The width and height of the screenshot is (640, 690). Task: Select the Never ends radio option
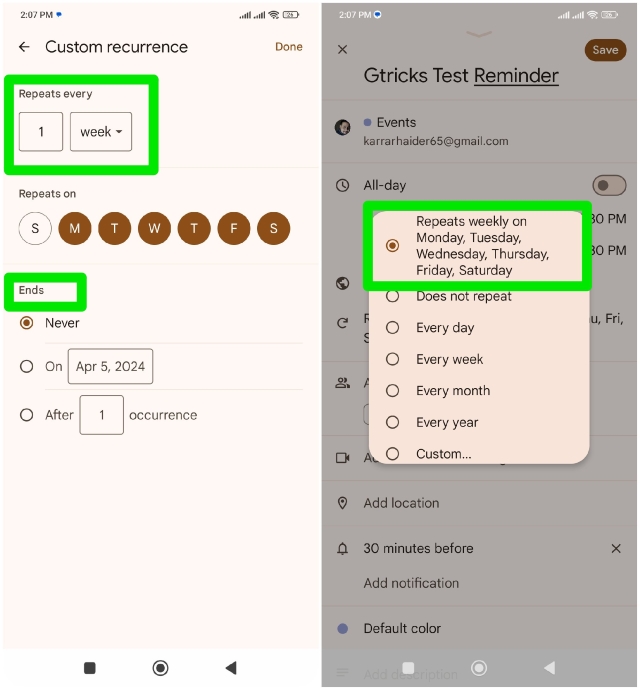point(27,323)
